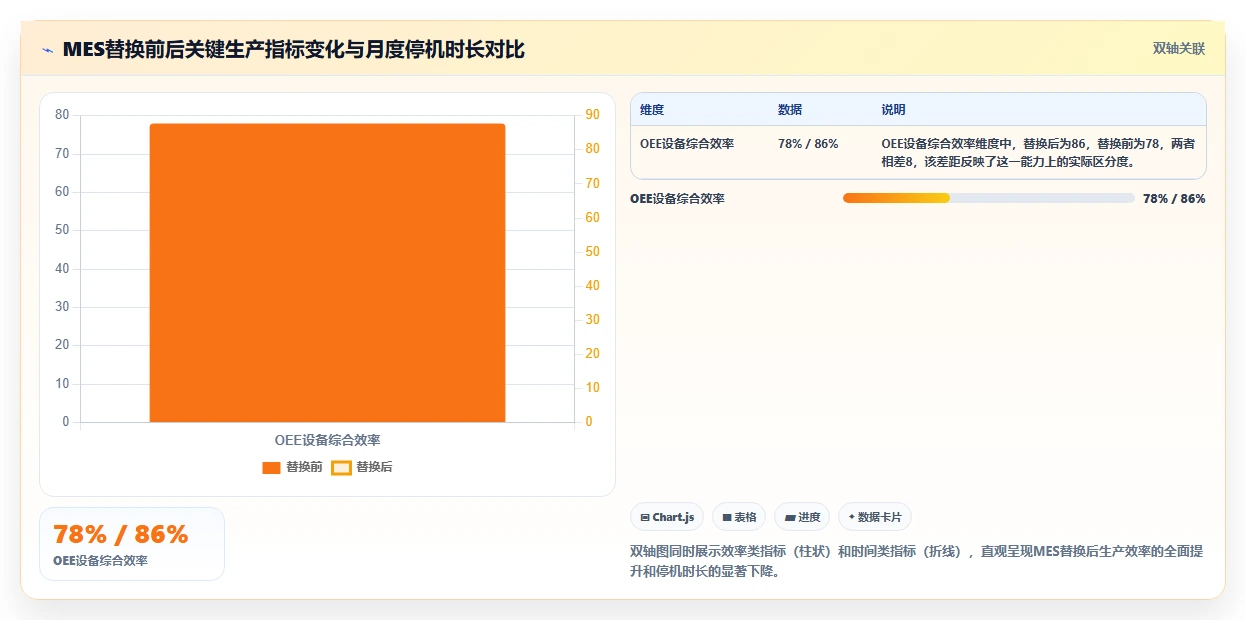Viewport: 1246px width, 620px height.
Task: Click the footnote paragraph about 双轴图
Action: [916, 561]
